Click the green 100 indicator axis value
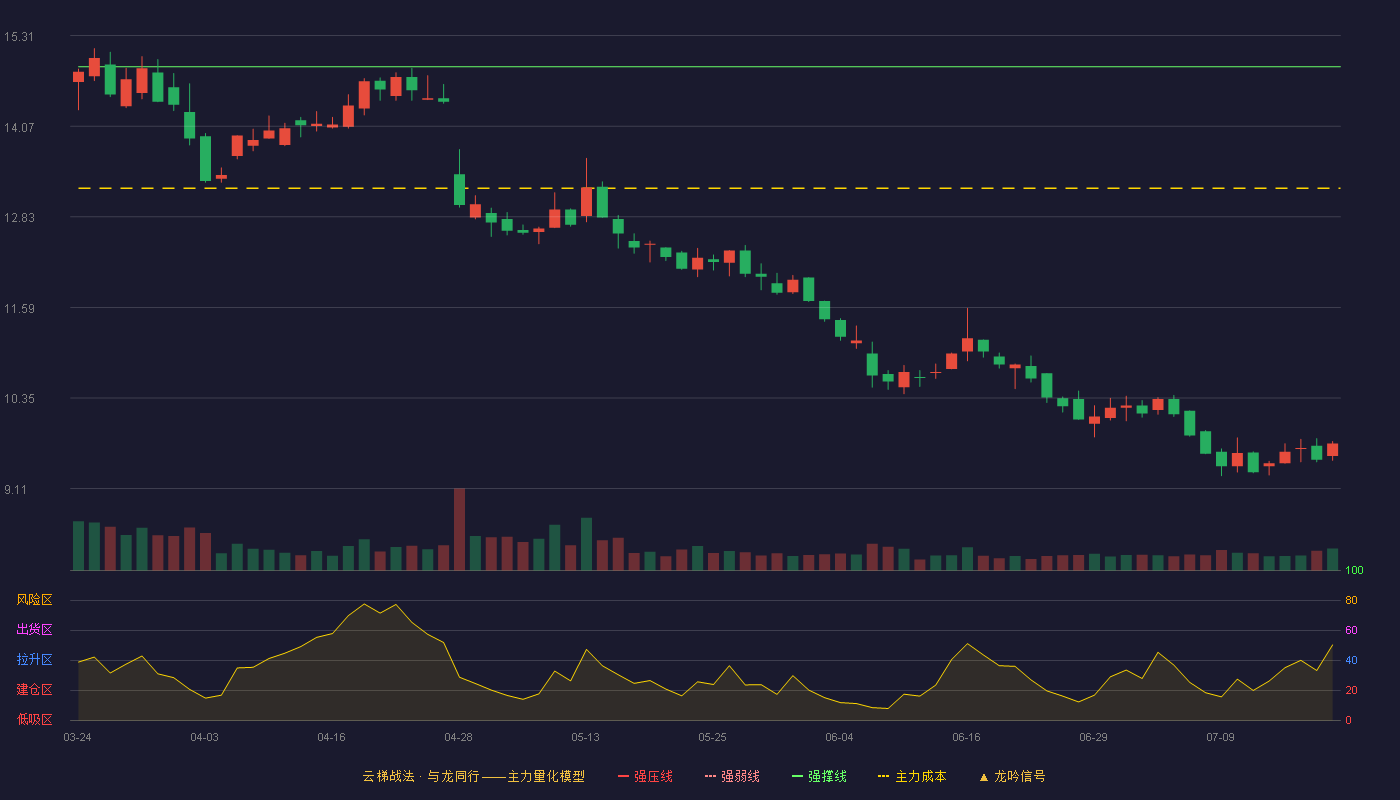The height and width of the screenshot is (800, 1400). pos(1354,570)
